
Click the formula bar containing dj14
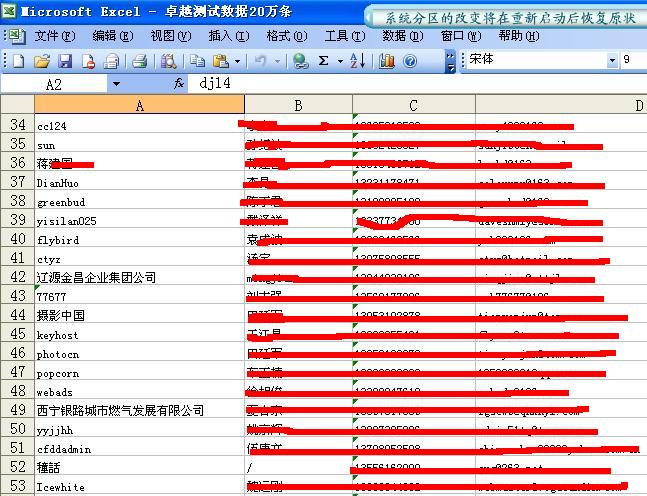tap(400, 84)
